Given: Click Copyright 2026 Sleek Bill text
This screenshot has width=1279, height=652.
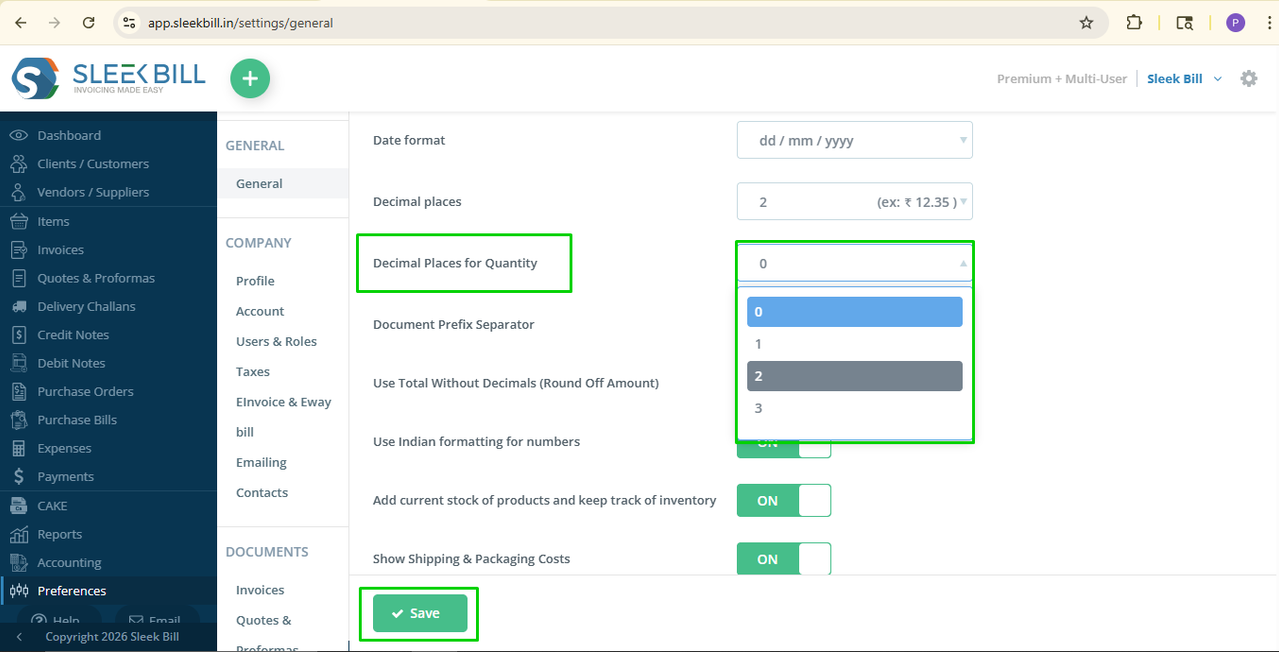Looking at the screenshot, I should pos(112,637).
